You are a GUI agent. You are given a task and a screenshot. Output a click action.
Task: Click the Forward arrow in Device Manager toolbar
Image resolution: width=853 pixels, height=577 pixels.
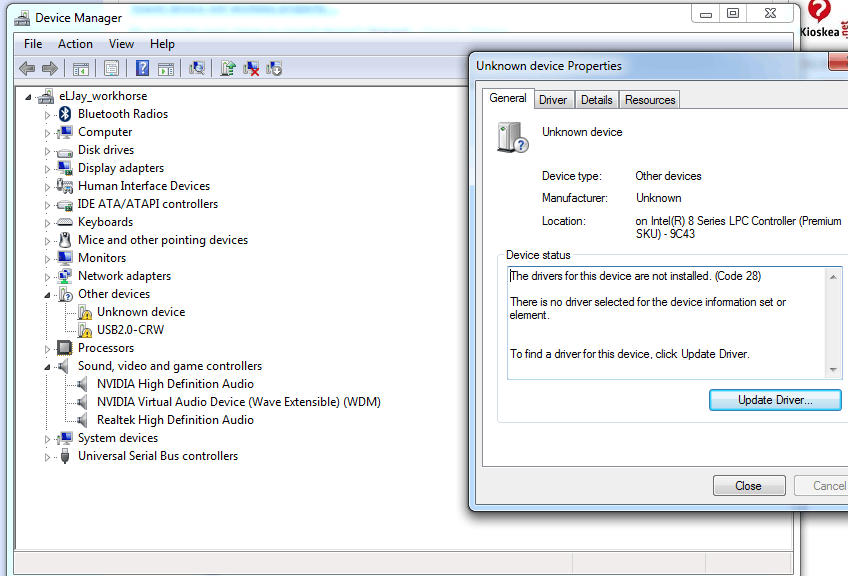(x=50, y=69)
